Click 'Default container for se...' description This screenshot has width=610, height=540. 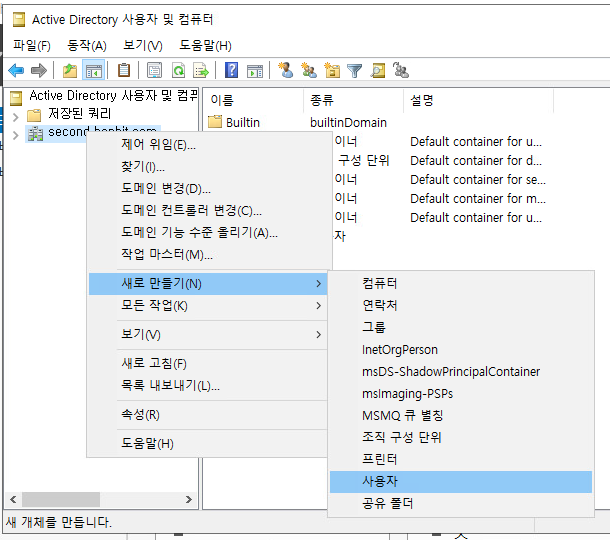(478, 180)
